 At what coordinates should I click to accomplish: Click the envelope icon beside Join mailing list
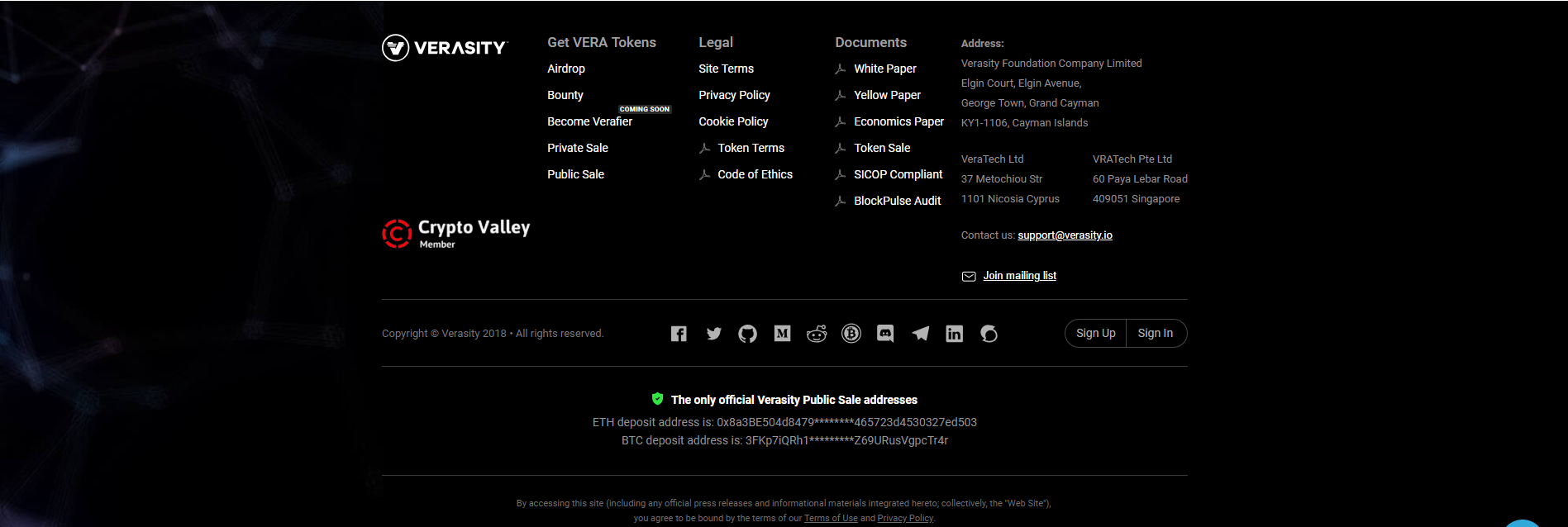tap(969, 276)
